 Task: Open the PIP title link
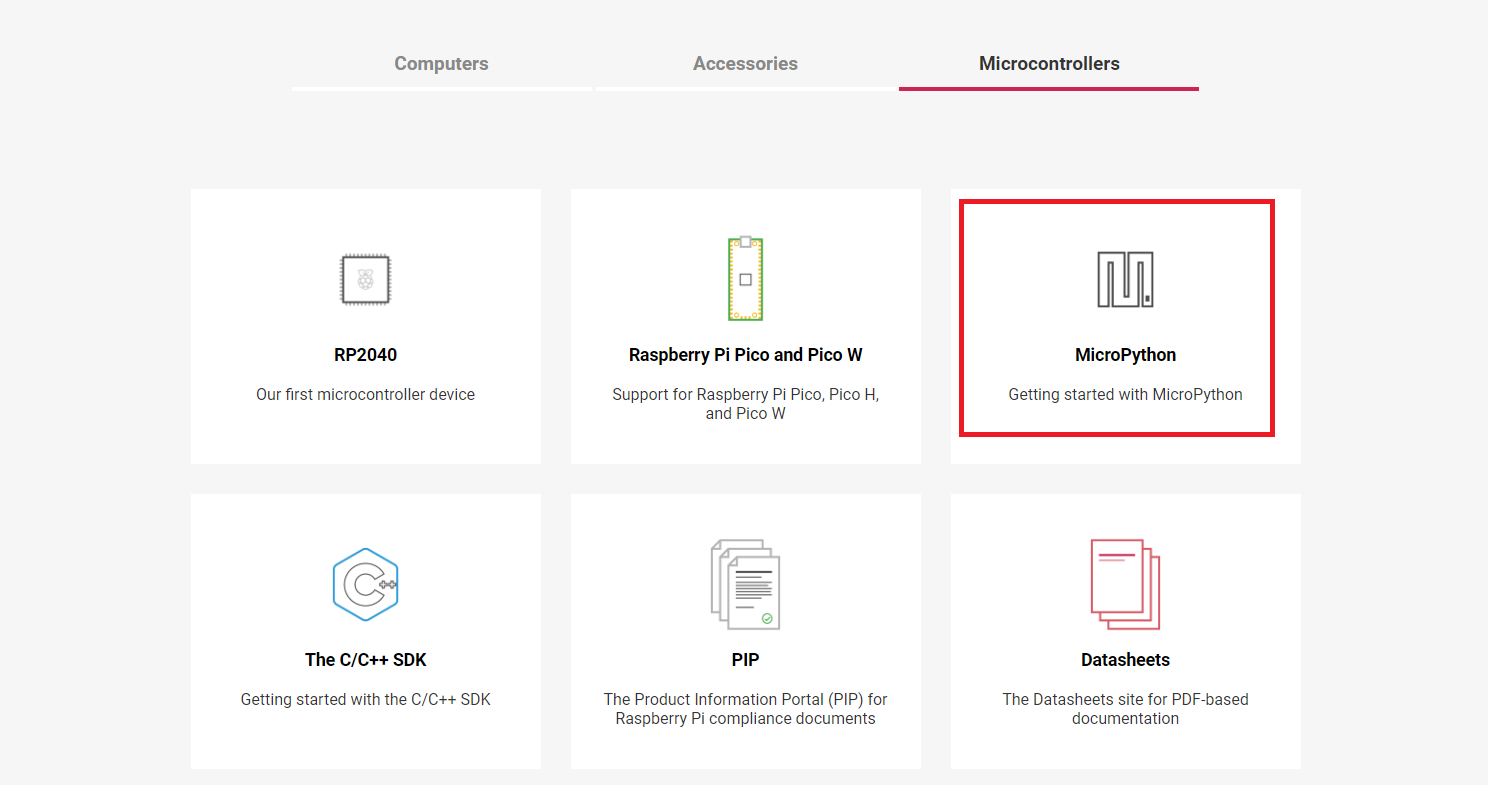pos(745,660)
